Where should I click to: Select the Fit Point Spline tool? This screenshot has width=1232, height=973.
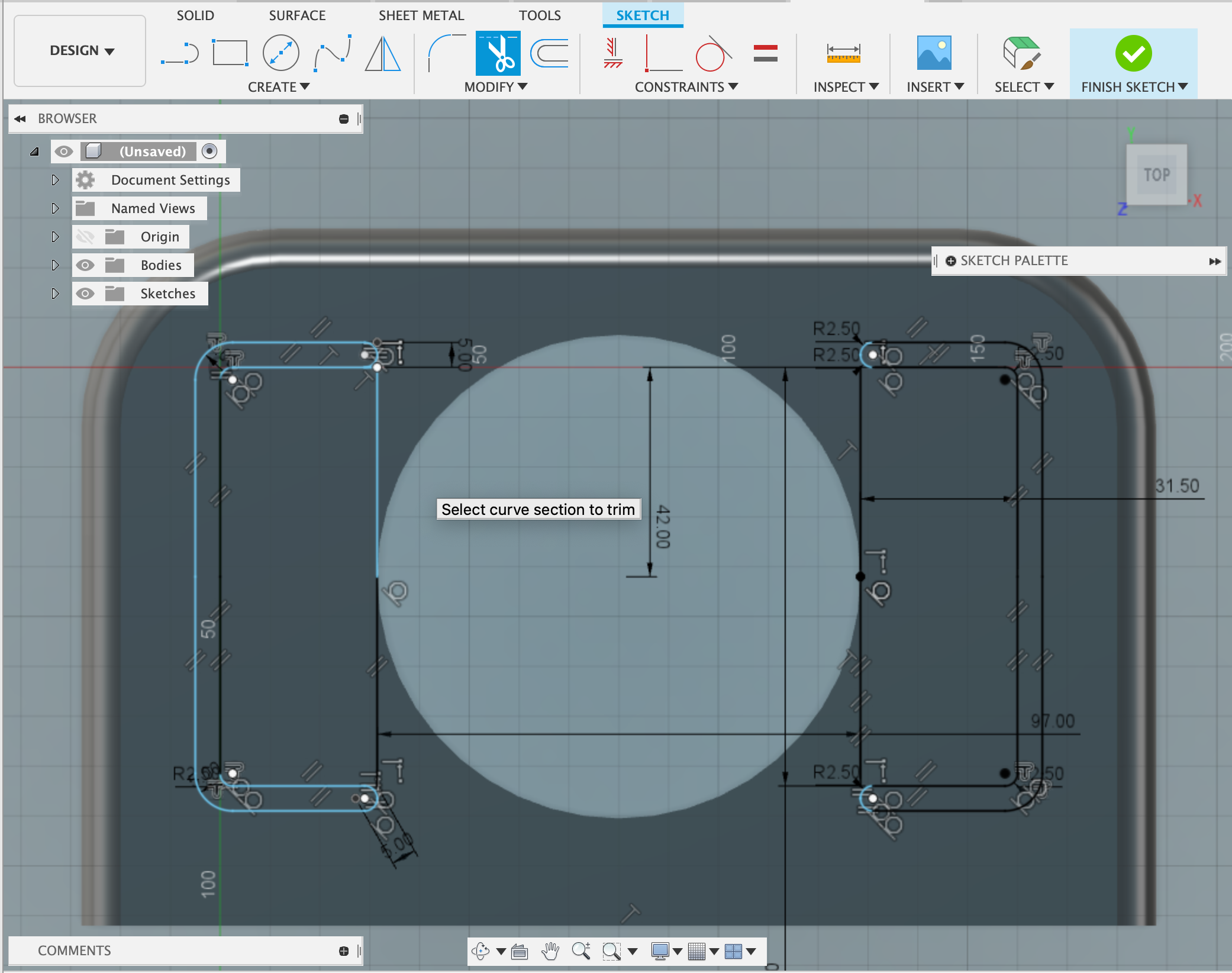tap(333, 53)
